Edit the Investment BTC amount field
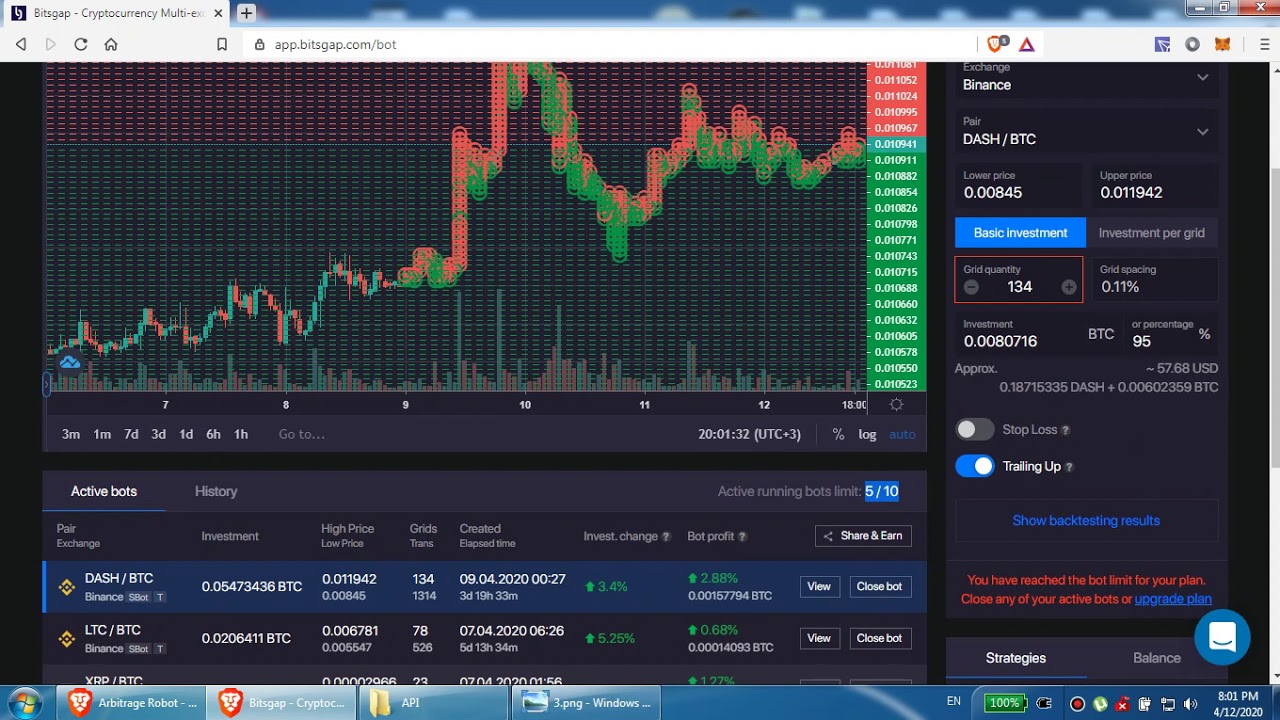 pyautogui.click(x=1018, y=334)
